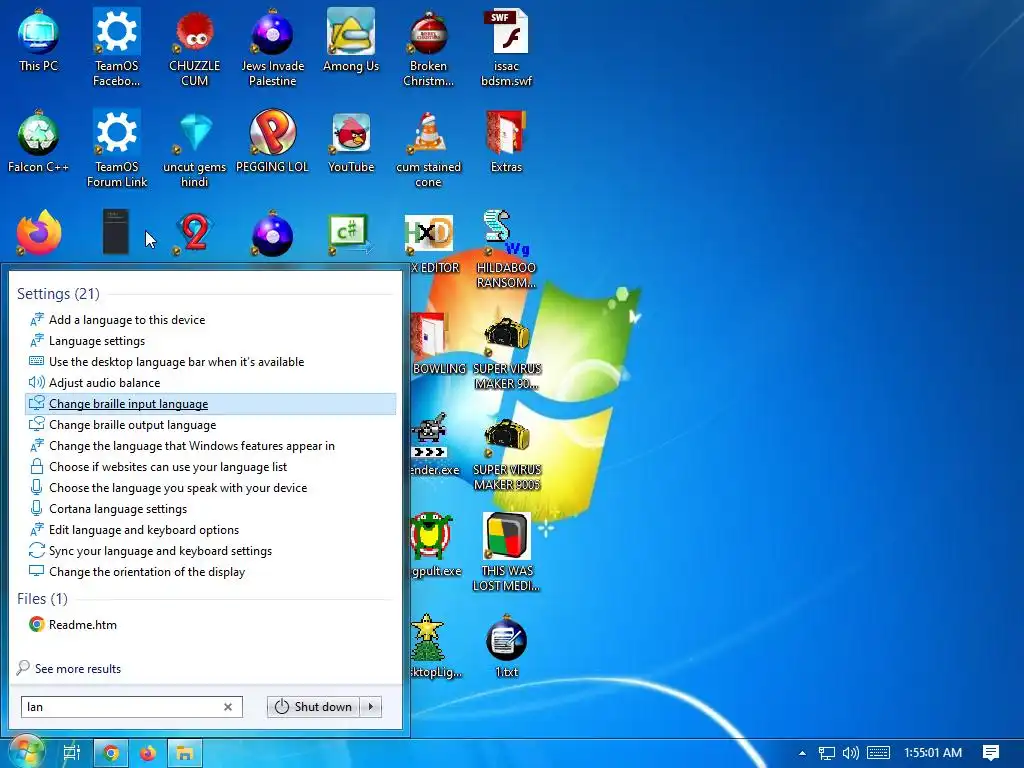1024x768 pixels.
Task: Open Adjust audio balance result
Action: pos(210,382)
